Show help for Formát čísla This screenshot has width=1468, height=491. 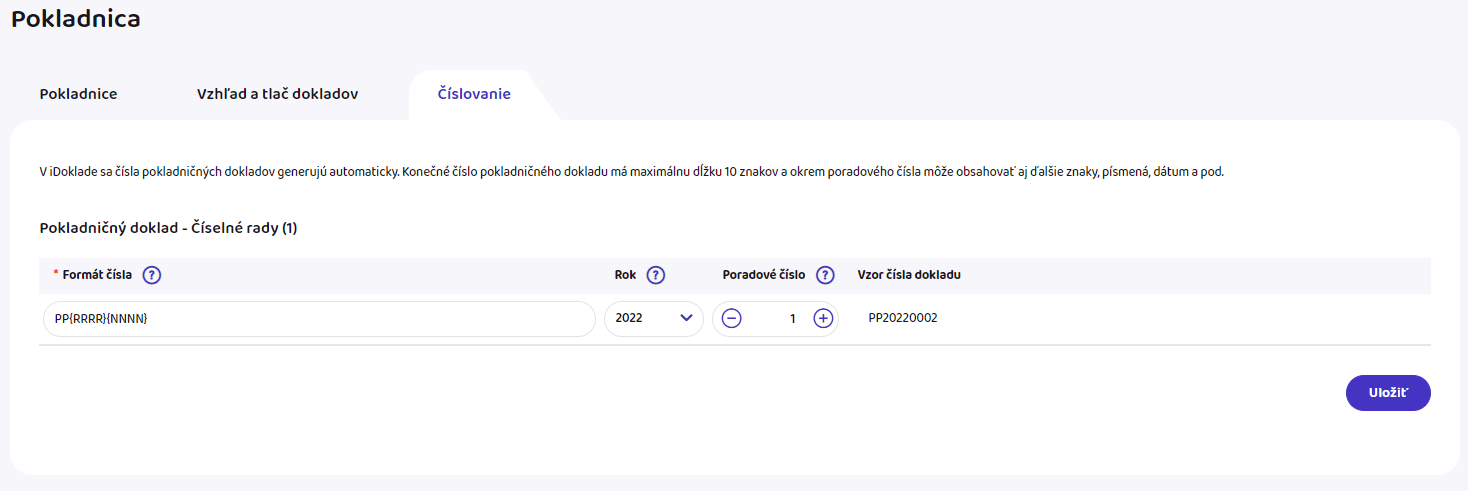click(152, 276)
